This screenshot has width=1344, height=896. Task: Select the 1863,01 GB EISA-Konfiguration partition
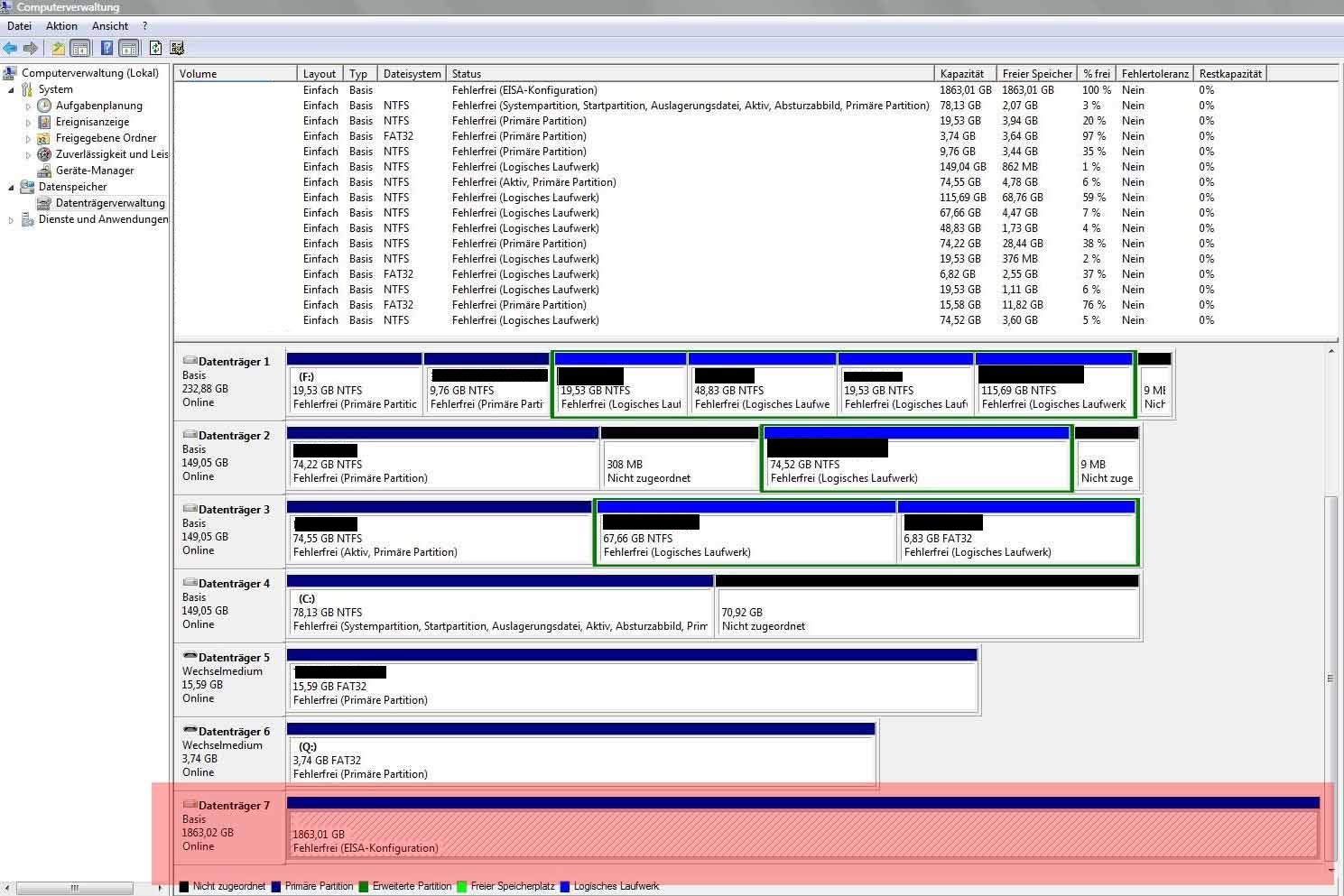point(803,827)
